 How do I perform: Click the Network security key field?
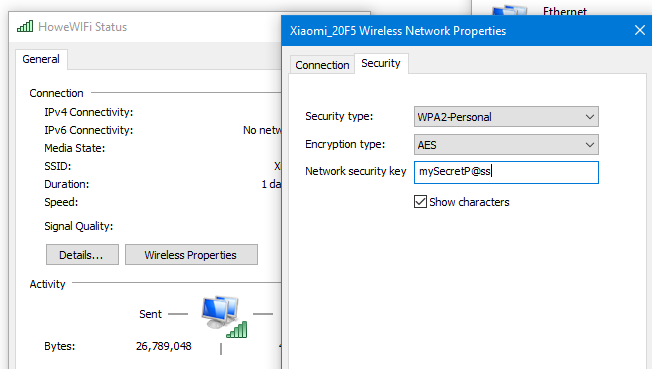coord(506,172)
